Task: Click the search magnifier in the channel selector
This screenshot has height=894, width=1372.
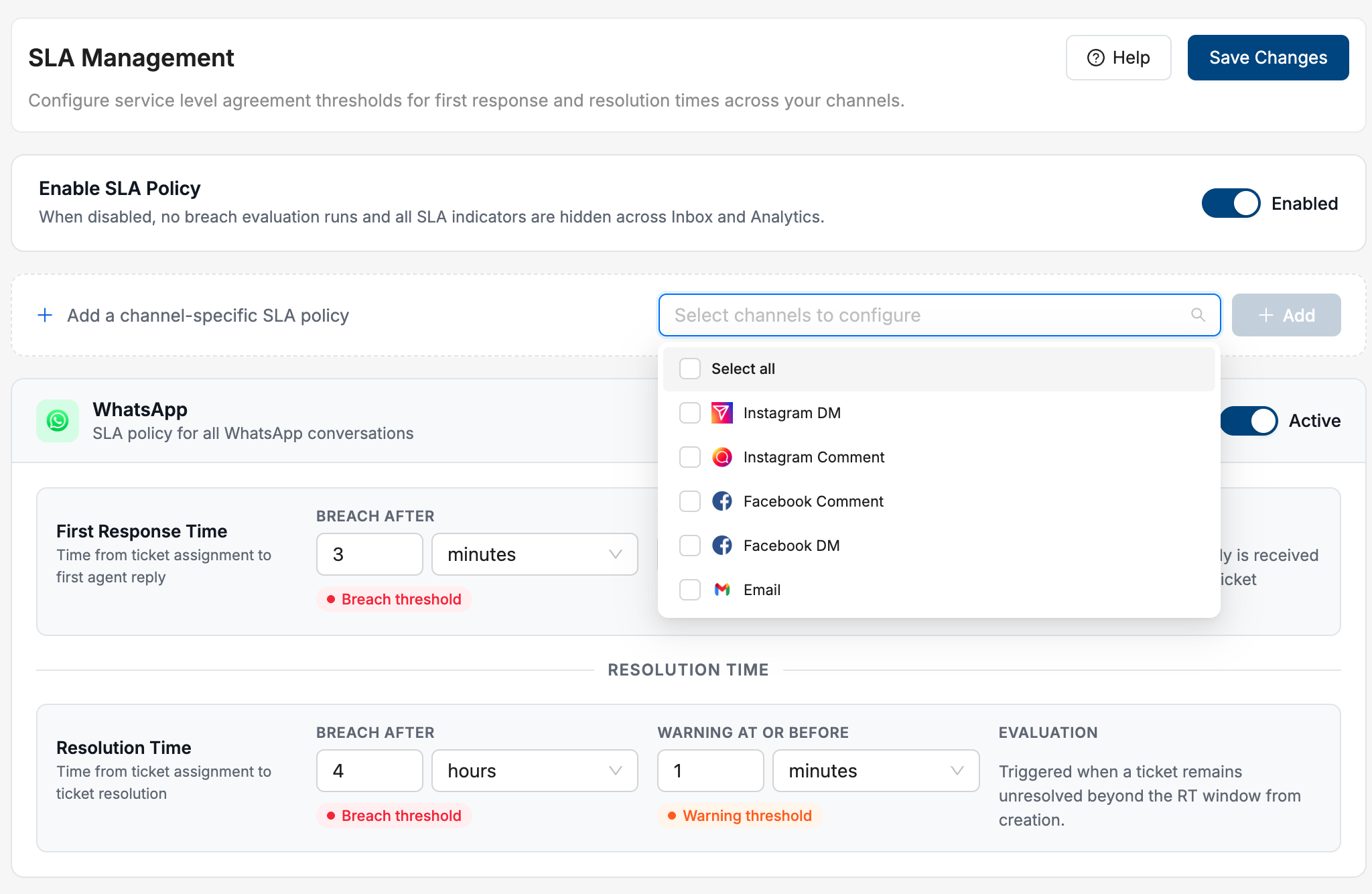Action: click(x=1198, y=315)
